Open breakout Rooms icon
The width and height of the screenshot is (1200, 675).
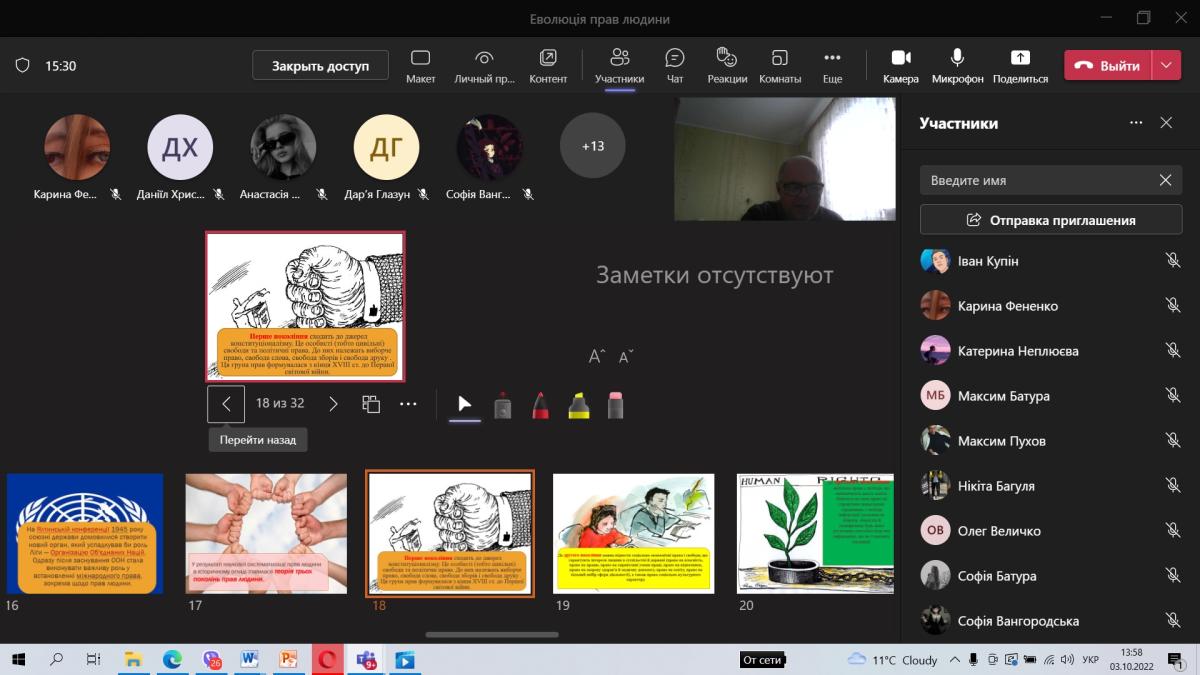tap(780, 66)
